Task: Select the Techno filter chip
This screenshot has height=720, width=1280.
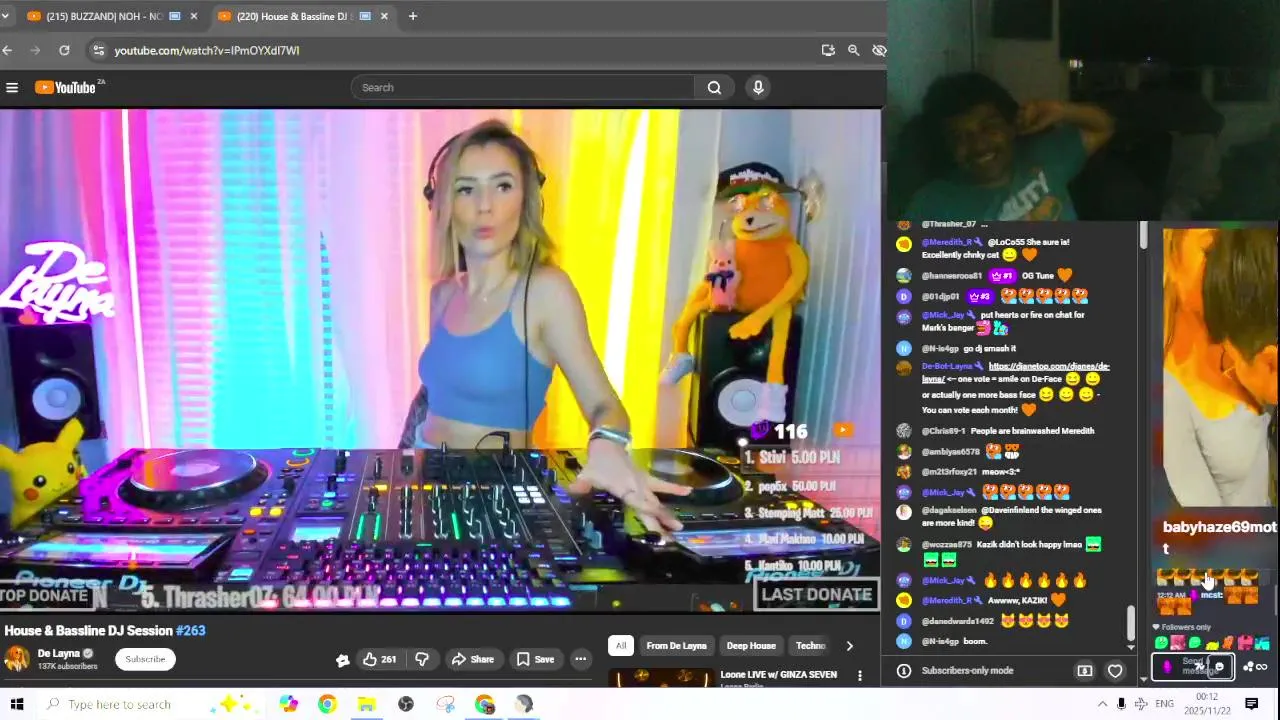Action: pyautogui.click(x=810, y=646)
